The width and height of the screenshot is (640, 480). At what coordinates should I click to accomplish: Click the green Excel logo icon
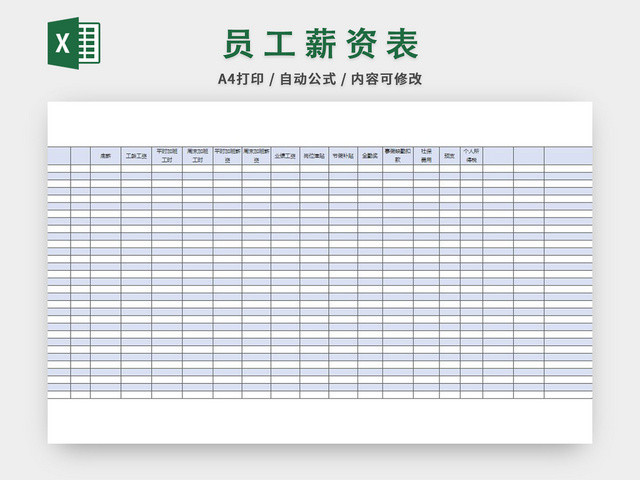click(x=74, y=43)
